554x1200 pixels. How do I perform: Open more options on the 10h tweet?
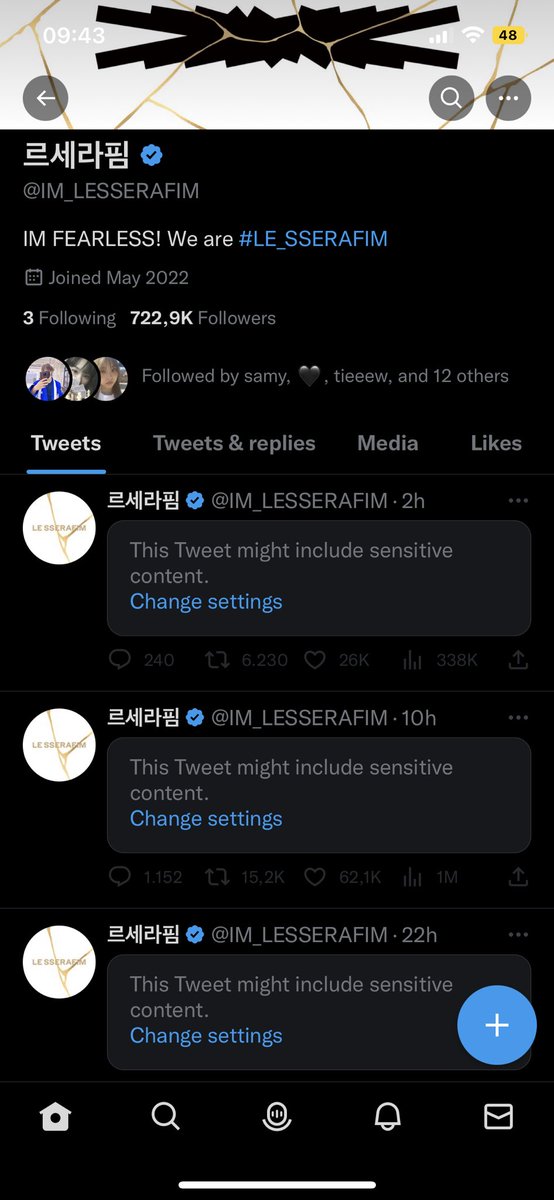pyautogui.click(x=518, y=717)
